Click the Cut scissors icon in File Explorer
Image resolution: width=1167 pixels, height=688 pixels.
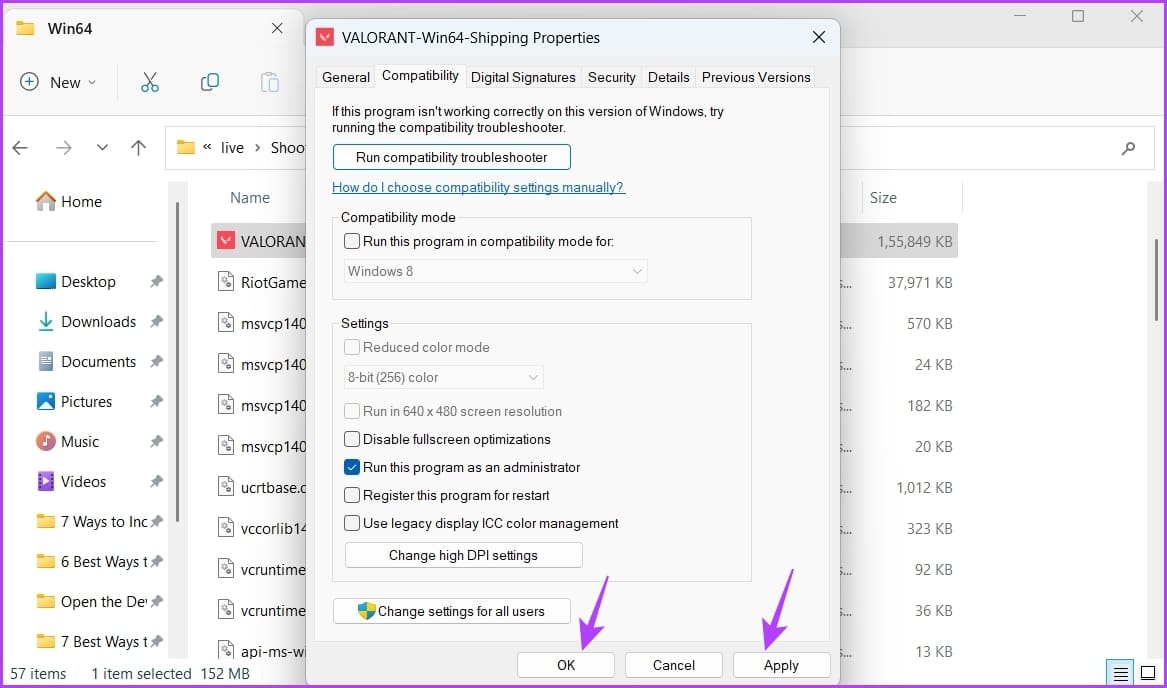tap(150, 82)
